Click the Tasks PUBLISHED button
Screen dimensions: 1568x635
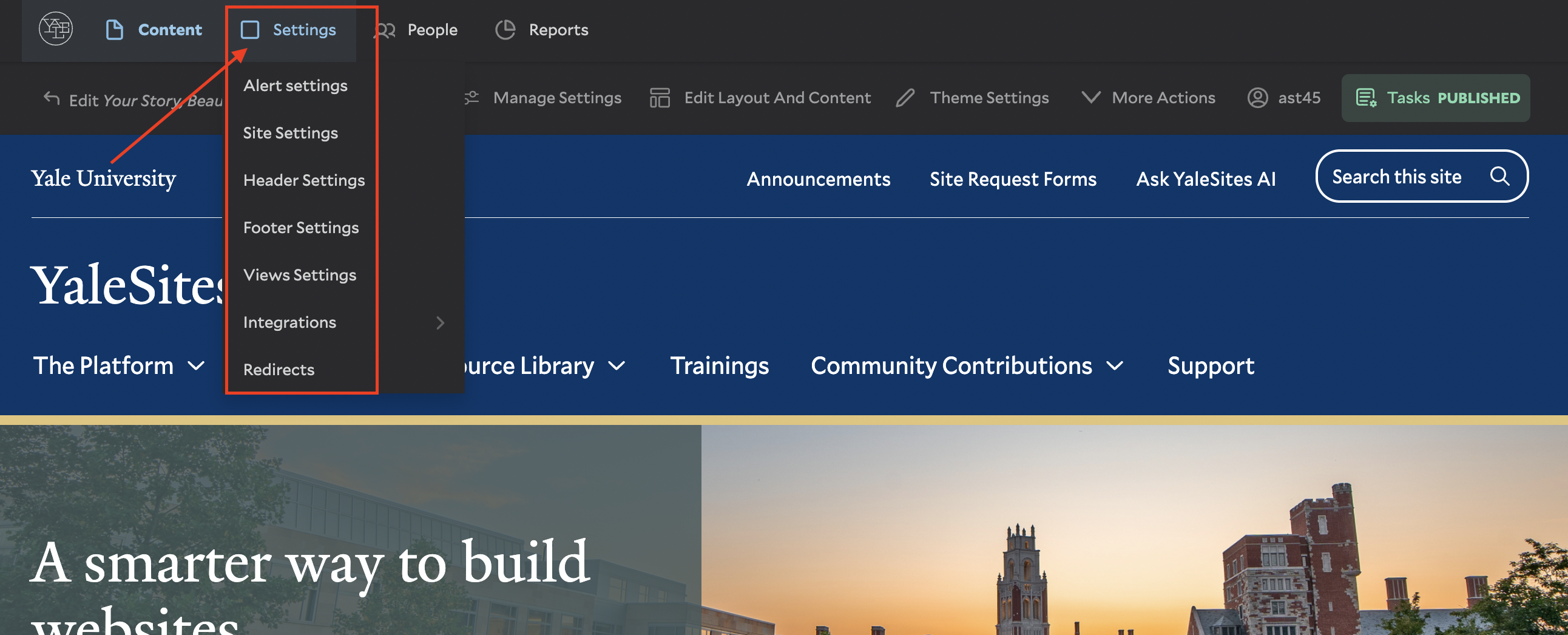point(1435,97)
